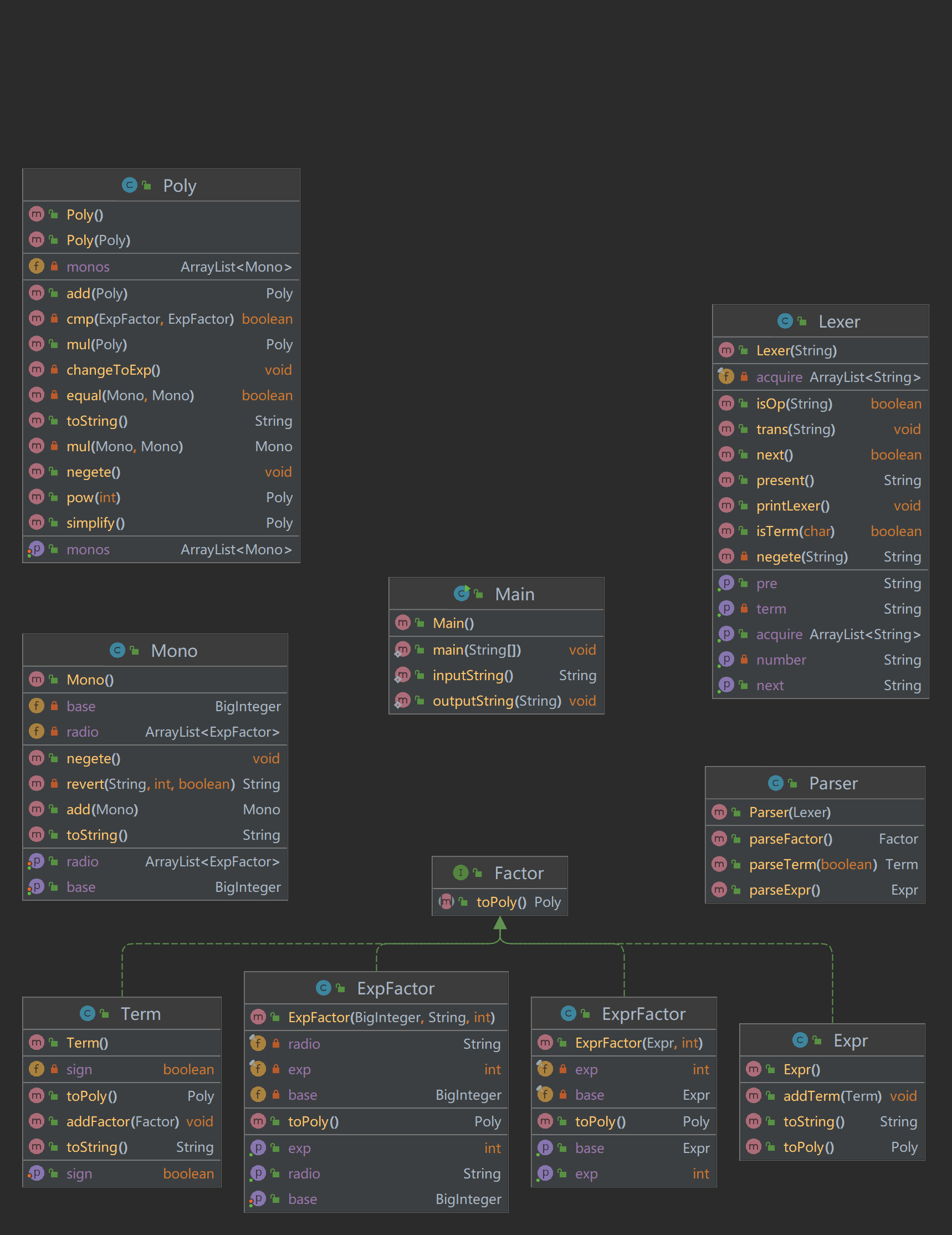This screenshot has width=952, height=1235.
Task: Select the Parser class title
Action: point(833,783)
